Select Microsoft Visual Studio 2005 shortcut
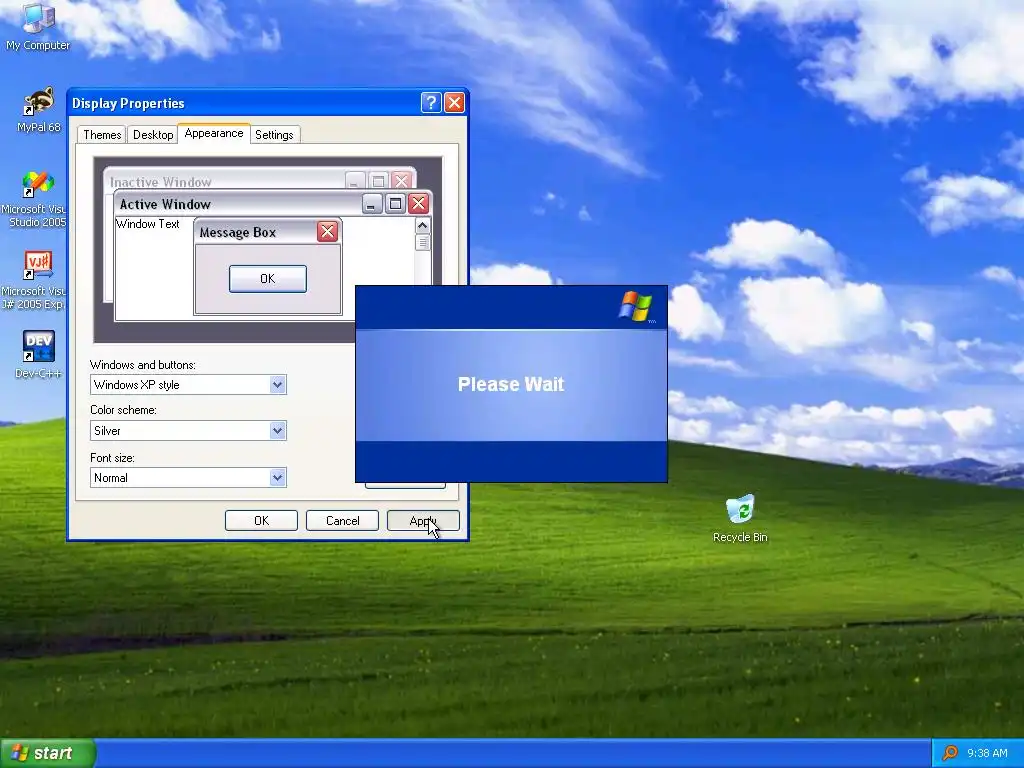Image resolution: width=1024 pixels, height=768 pixels. pyautogui.click(x=36, y=199)
